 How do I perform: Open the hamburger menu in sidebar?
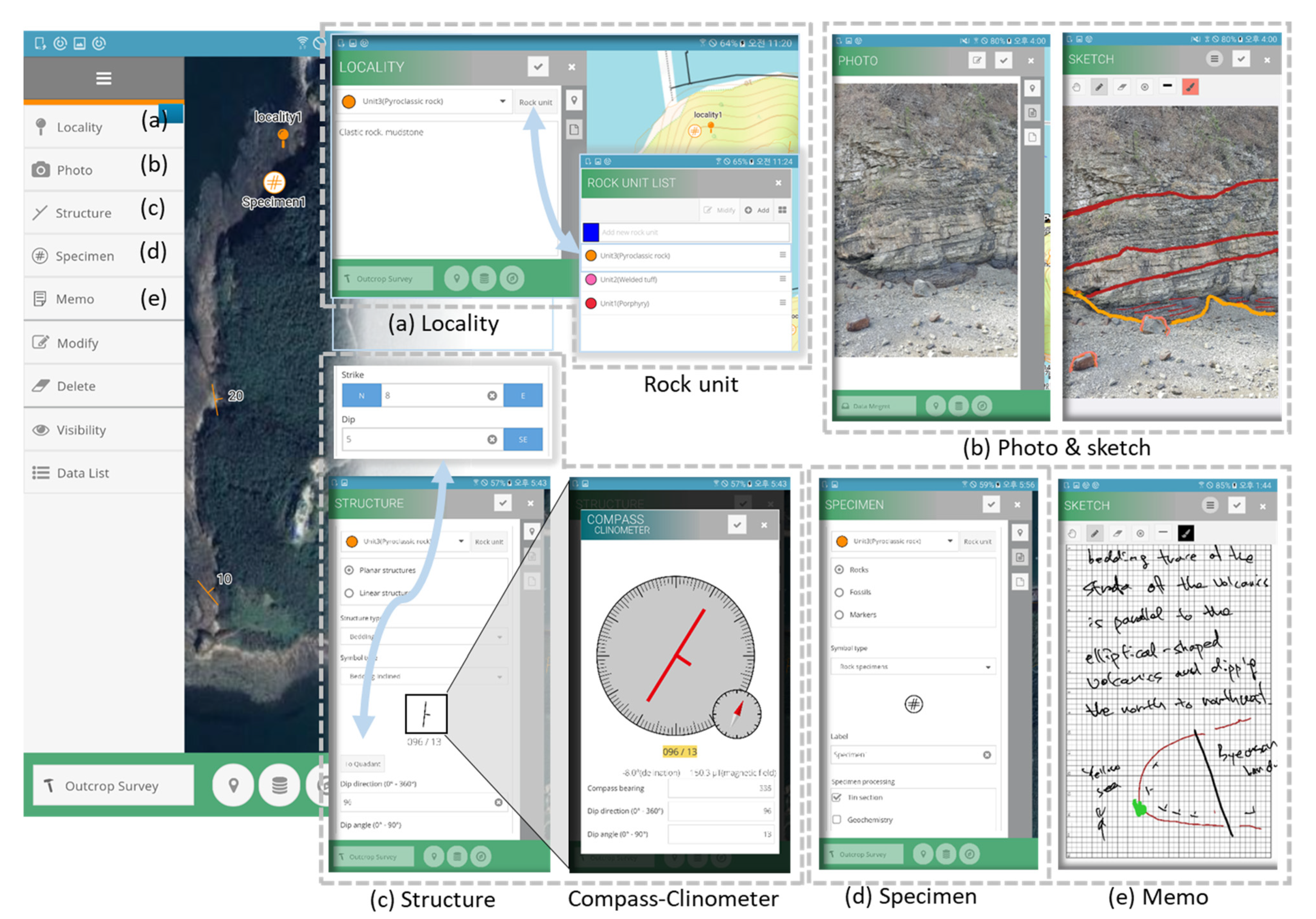(103, 79)
